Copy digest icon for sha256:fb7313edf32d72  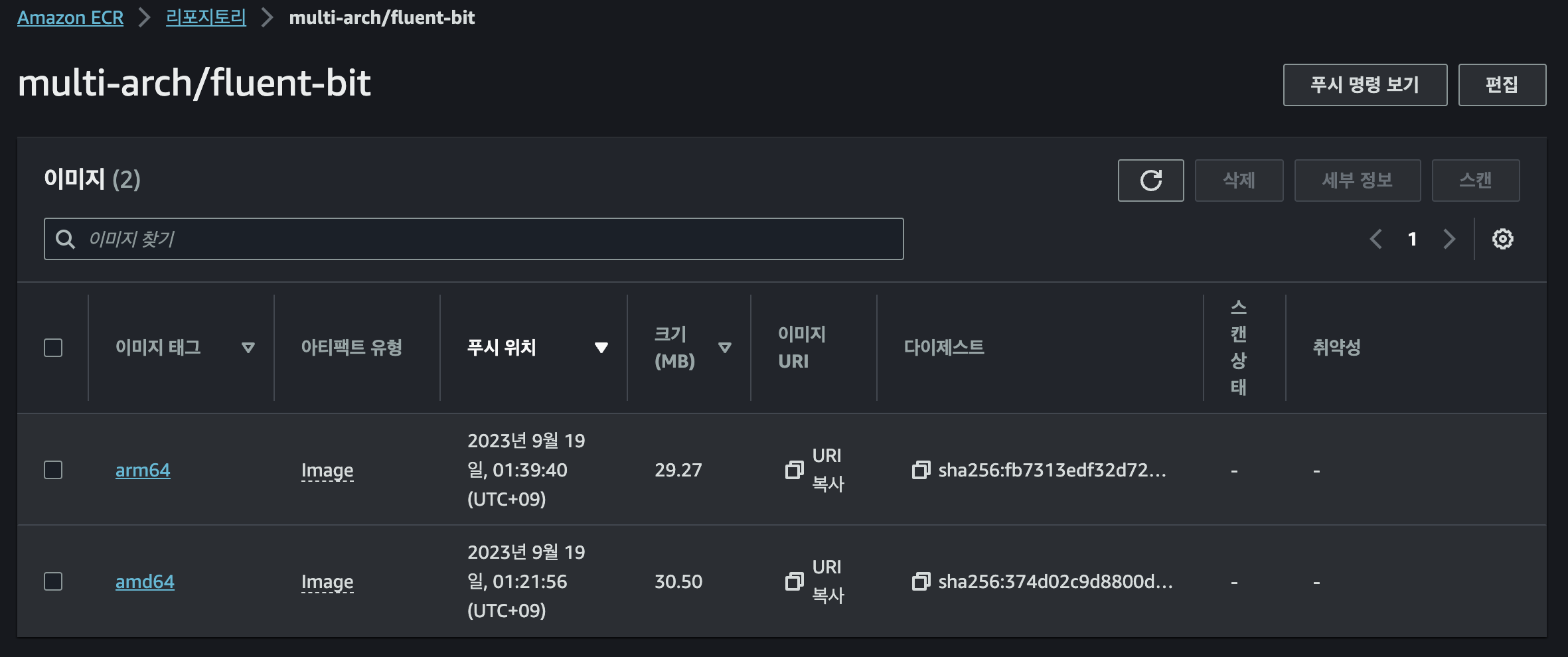[921, 470]
